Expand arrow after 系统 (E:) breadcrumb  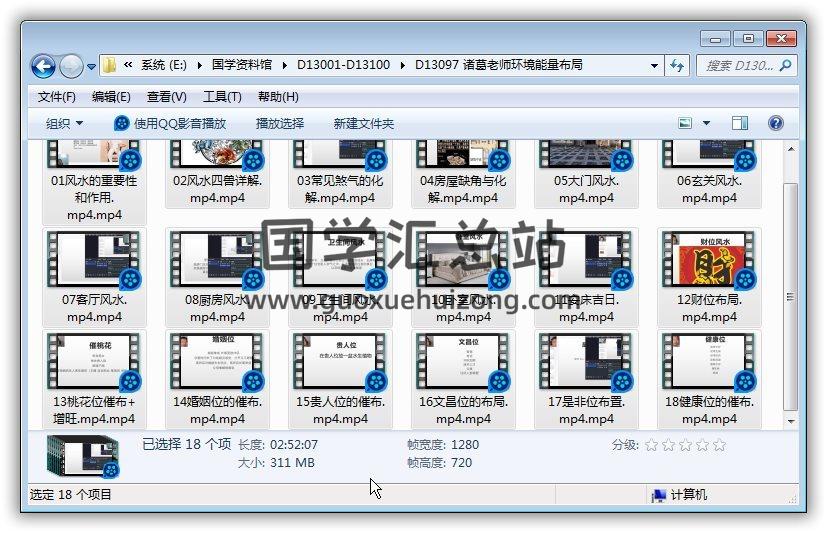pos(199,65)
